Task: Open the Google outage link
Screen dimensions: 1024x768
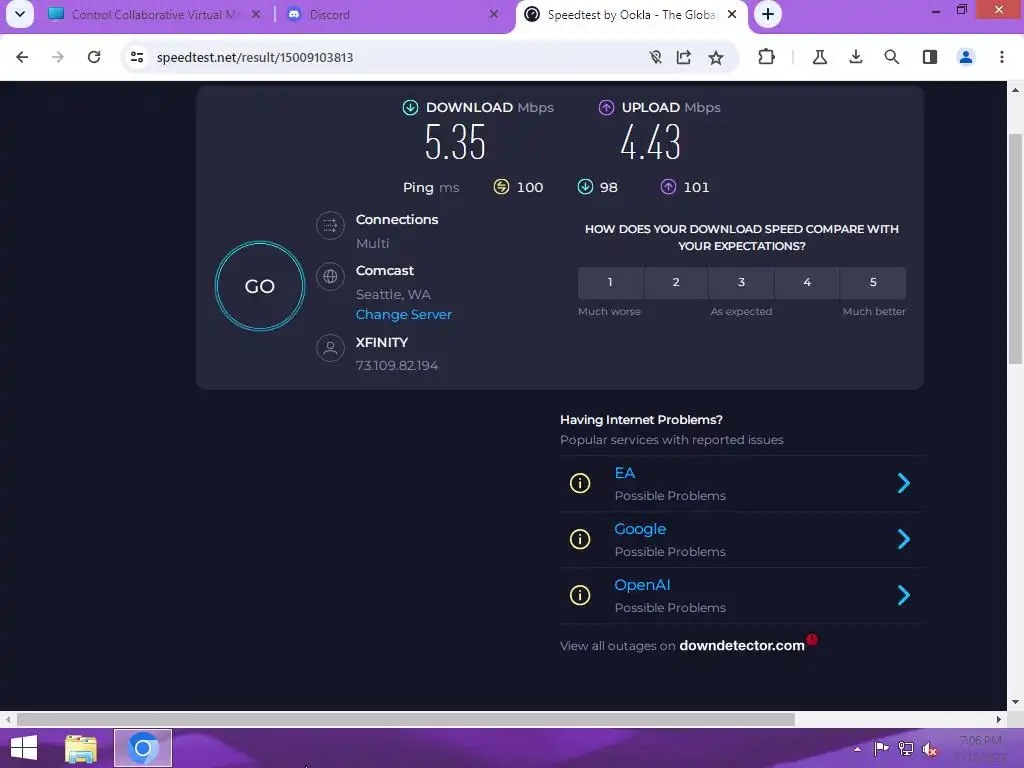Action: click(x=640, y=529)
